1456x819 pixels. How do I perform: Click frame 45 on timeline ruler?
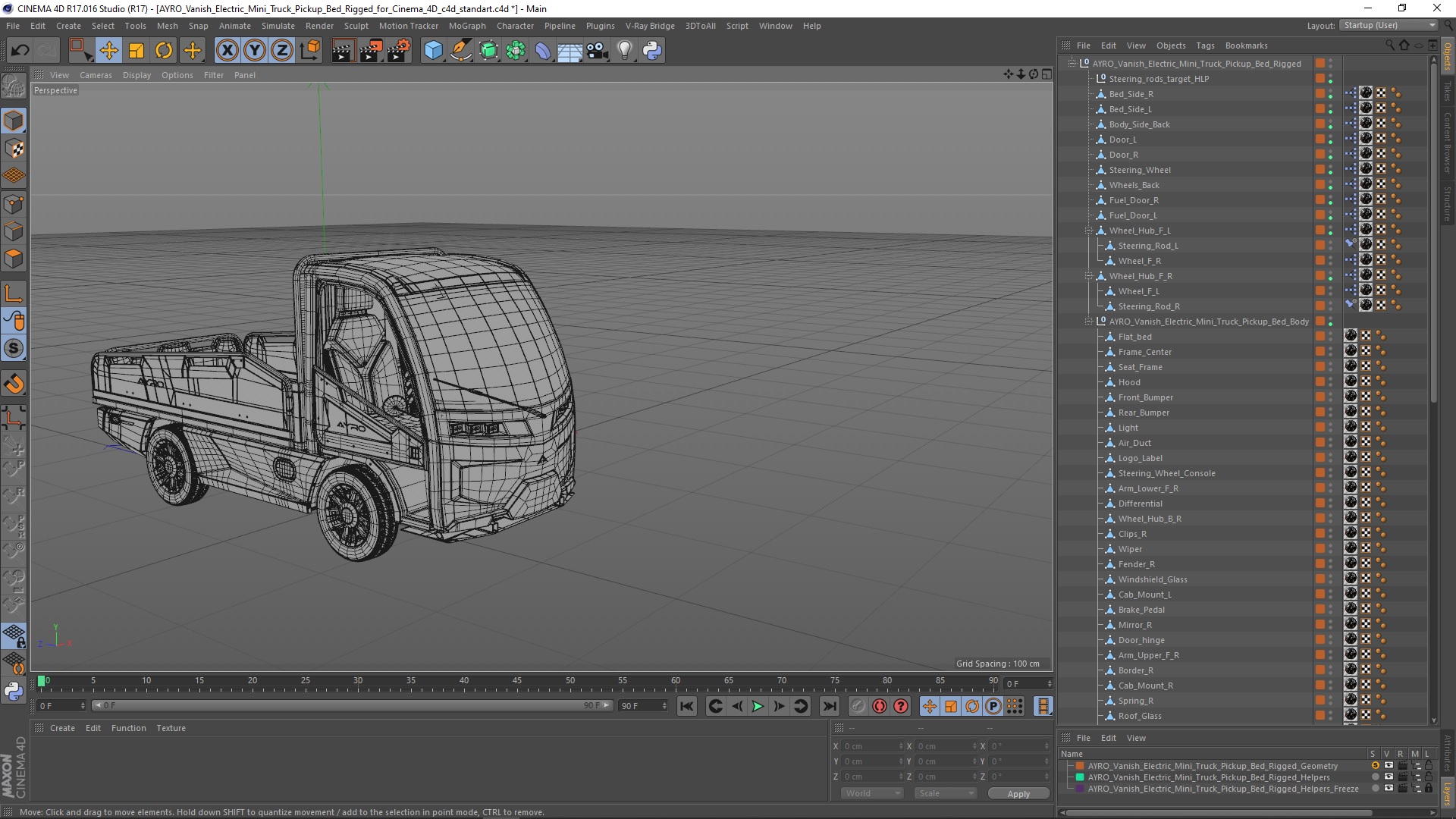click(x=516, y=681)
